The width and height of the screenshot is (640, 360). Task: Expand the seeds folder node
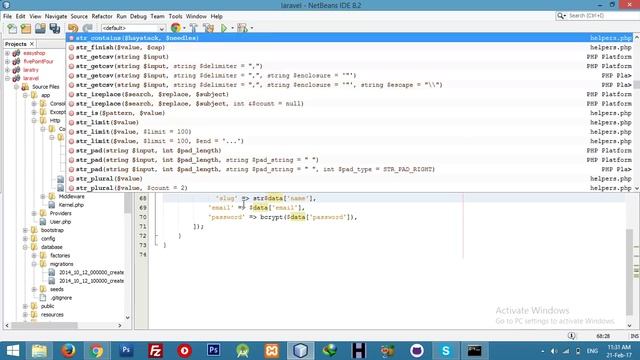(34, 289)
